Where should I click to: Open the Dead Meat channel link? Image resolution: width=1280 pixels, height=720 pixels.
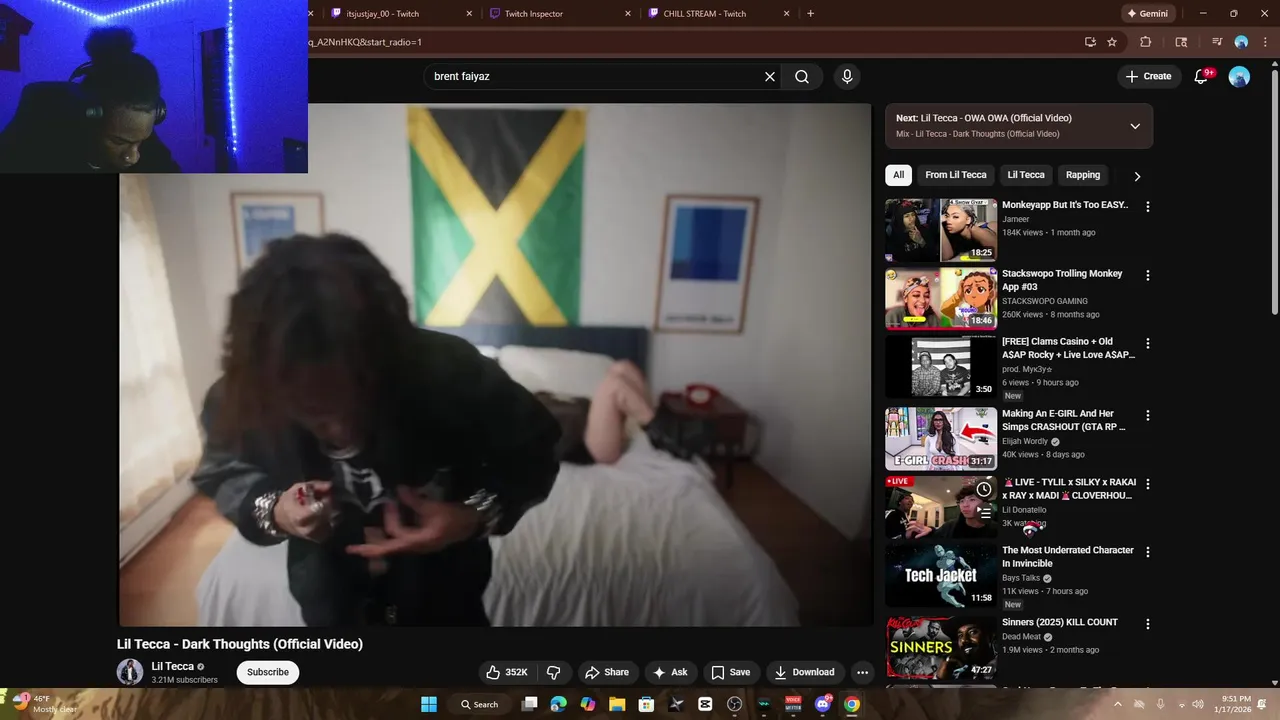[x=1021, y=637]
